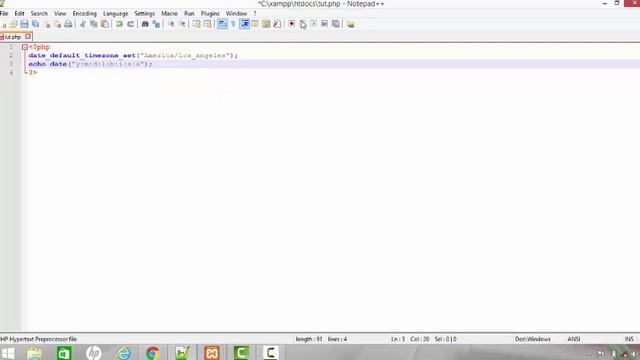Screen dimensions: 640x360
Task: Toggle synchronized vertical scrolling
Action: click(196, 24)
